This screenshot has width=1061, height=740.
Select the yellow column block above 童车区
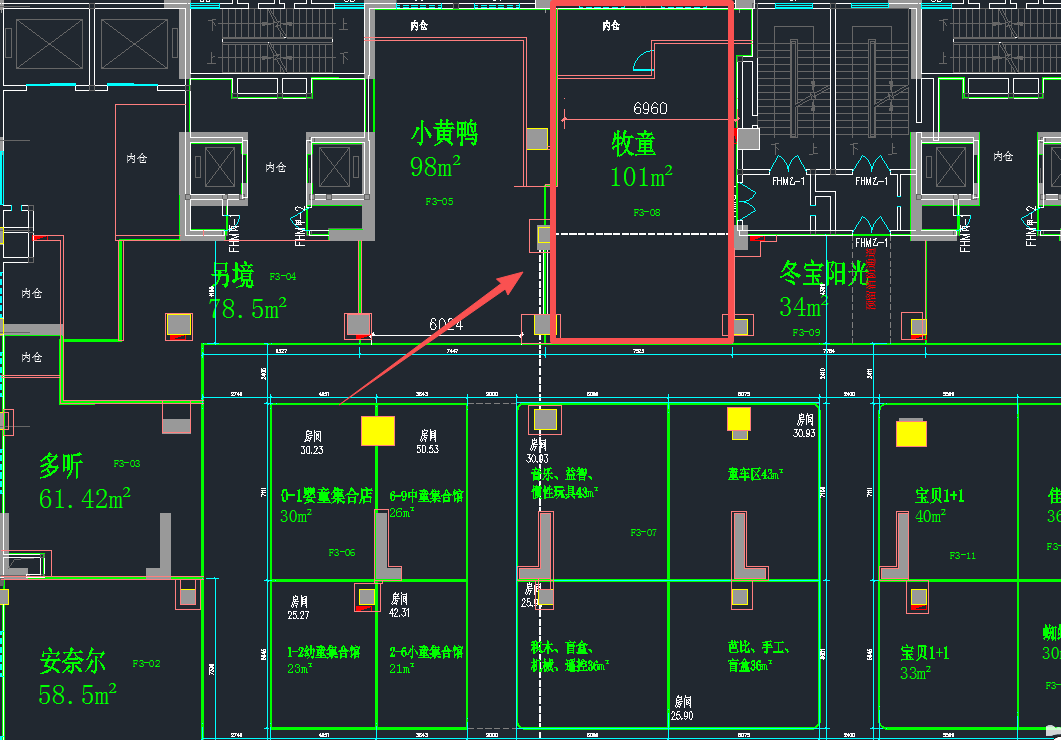click(739, 419)
